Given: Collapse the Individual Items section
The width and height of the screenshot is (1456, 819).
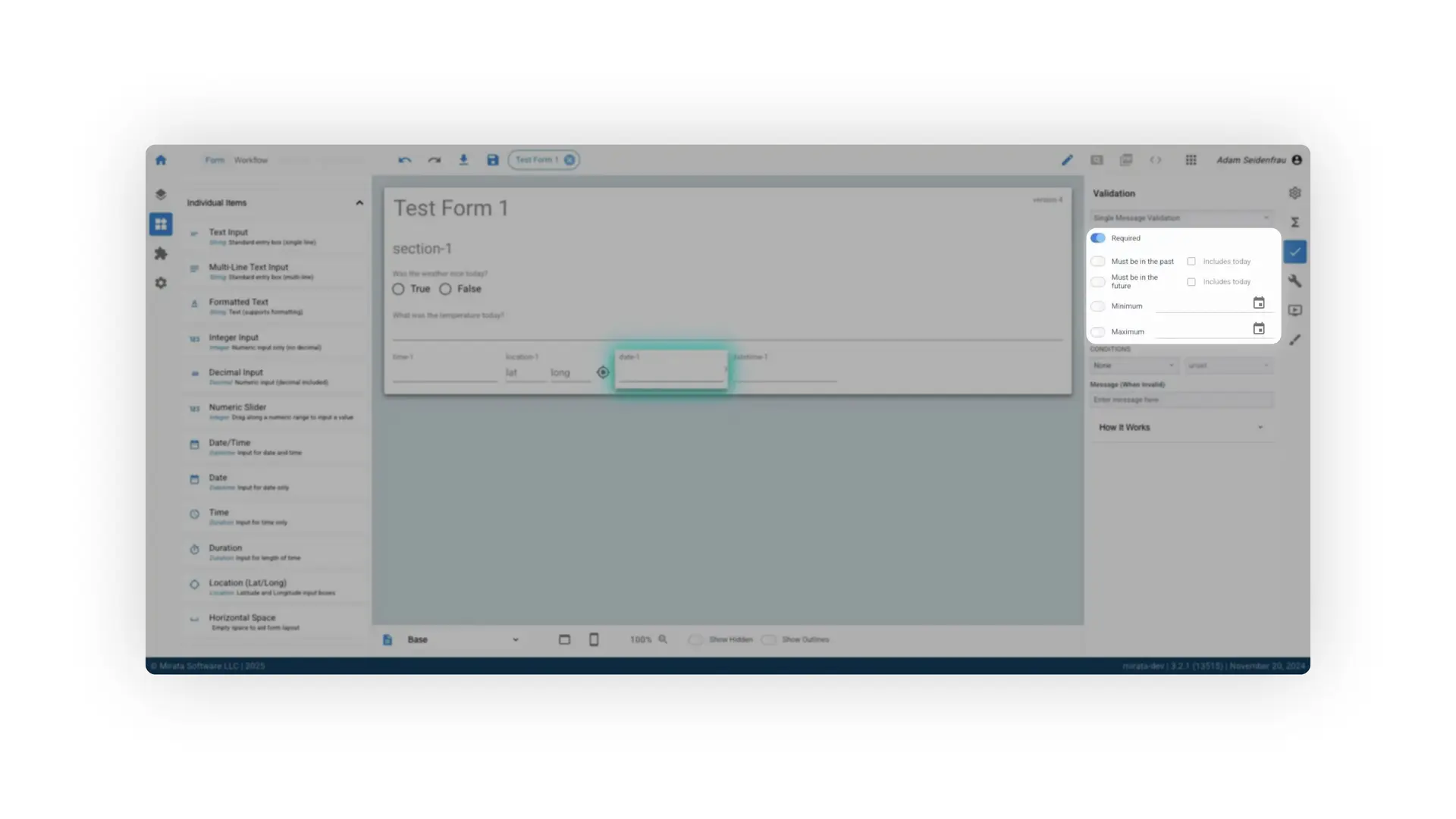Looking at the screenshot, I should (359, 202).
